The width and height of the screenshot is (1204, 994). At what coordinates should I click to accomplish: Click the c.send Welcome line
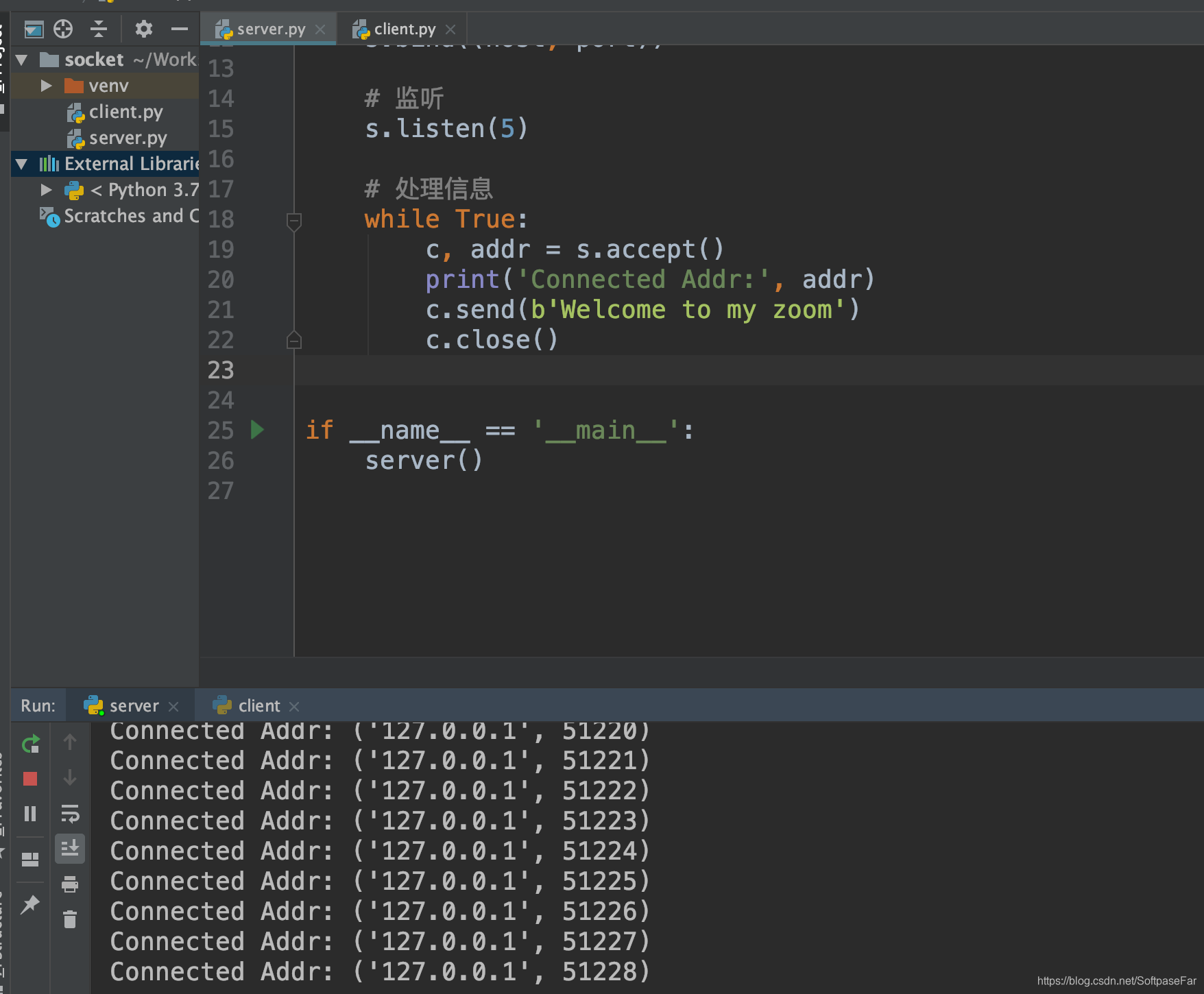coord(642,310)
